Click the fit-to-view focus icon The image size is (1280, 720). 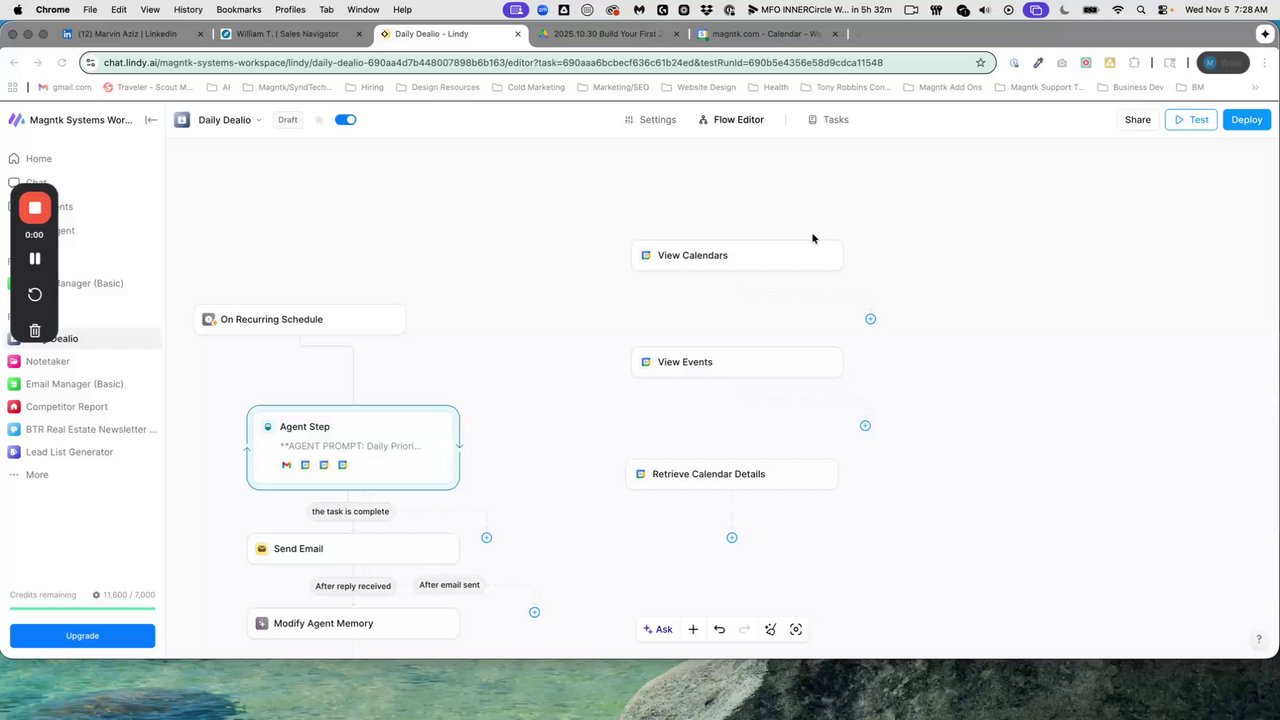pyautogui.click(x=796, y=630)
